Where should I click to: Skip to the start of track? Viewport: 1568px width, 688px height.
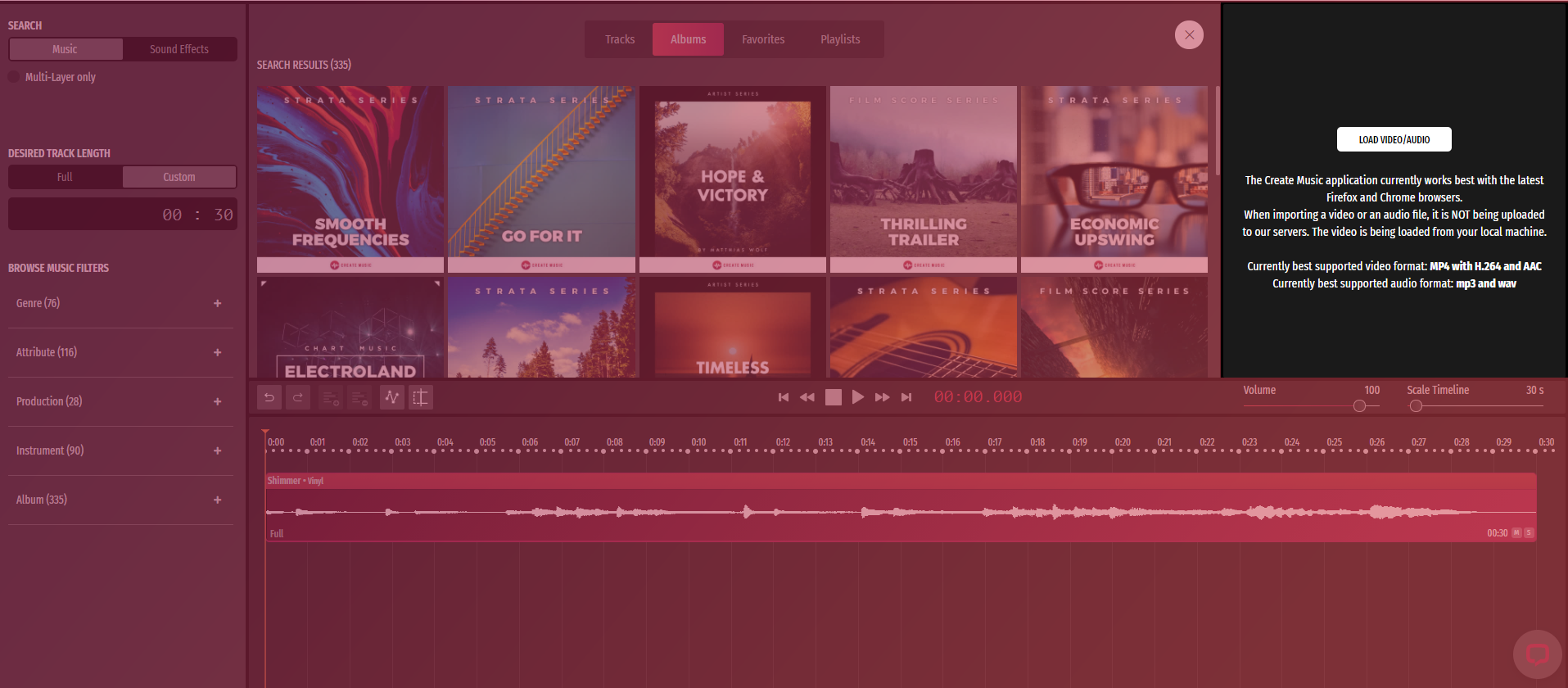point(784,397)
